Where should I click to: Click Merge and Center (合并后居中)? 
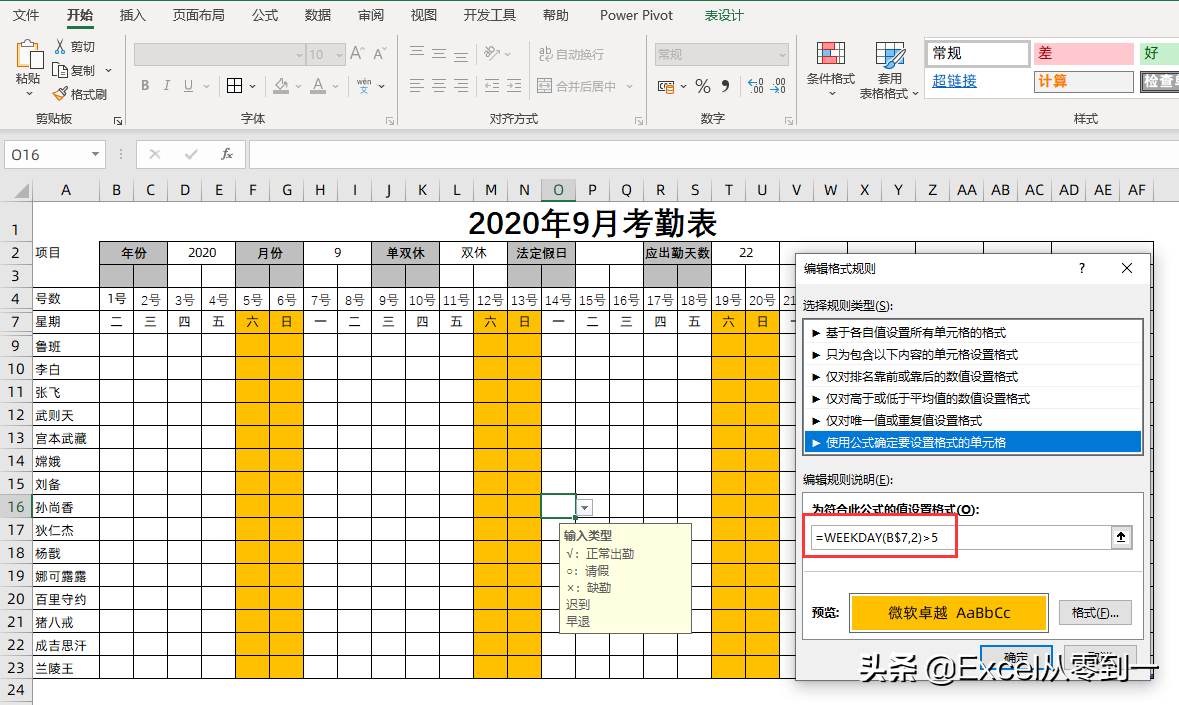577,86
